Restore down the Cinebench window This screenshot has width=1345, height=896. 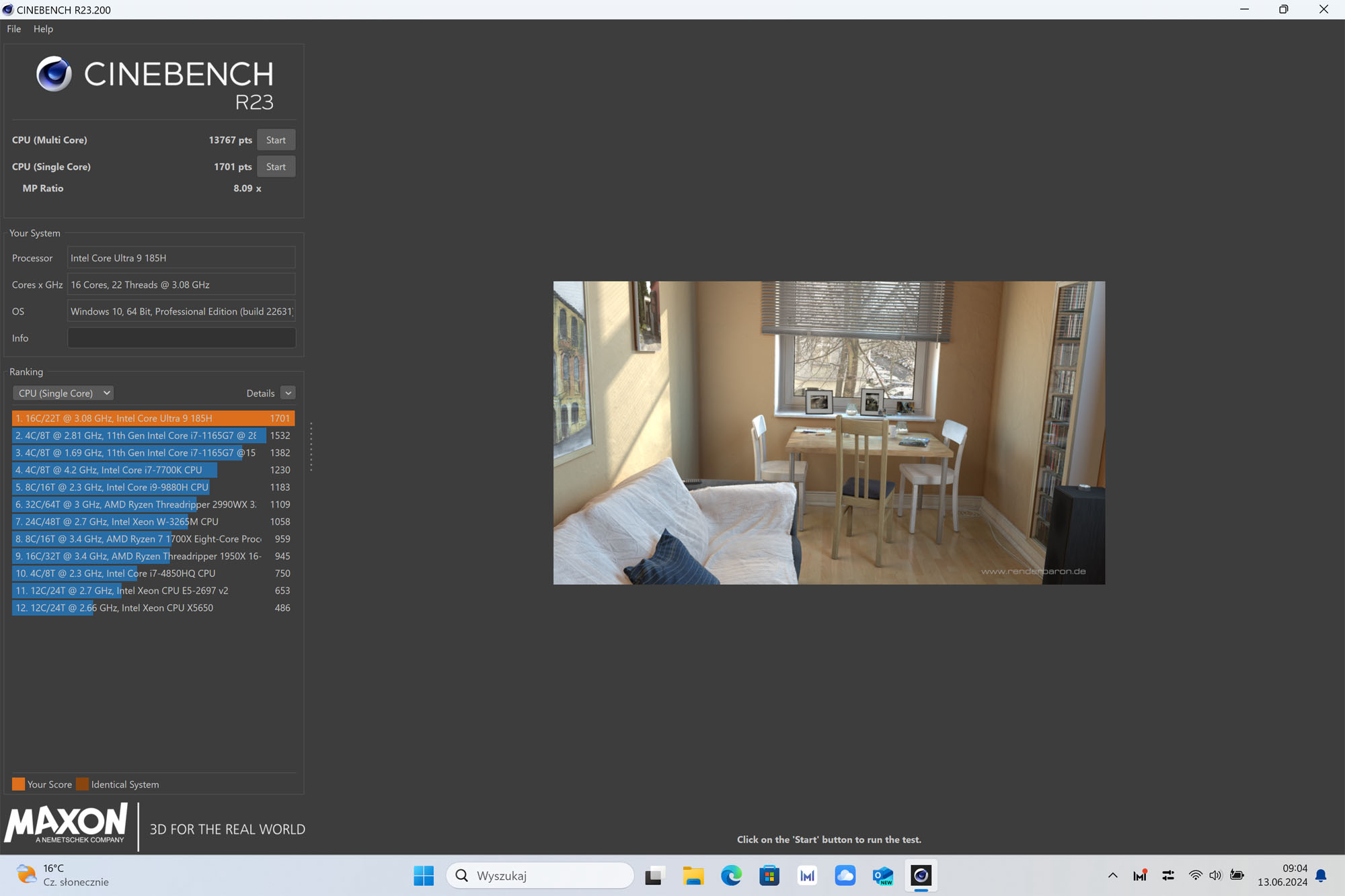point(1283,9)
